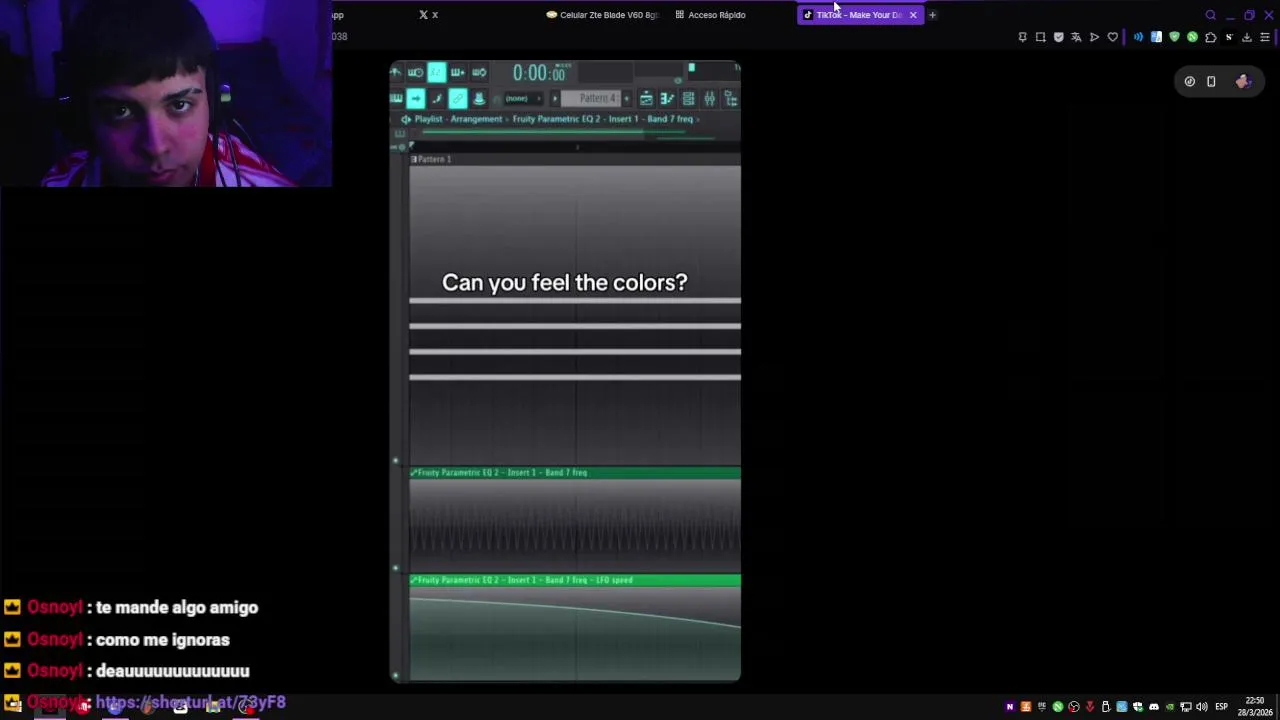
Task: Open the browser downloads icon
Action: tap(1246, 37)
